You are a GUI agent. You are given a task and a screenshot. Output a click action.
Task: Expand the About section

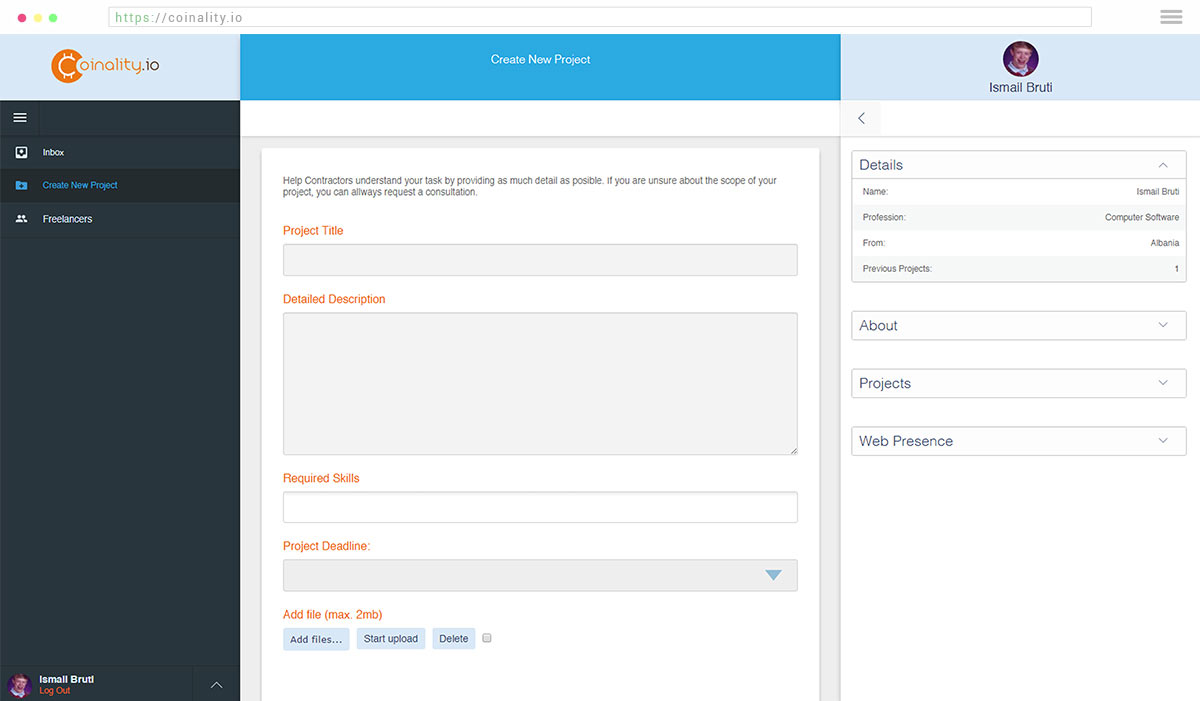1162,325
